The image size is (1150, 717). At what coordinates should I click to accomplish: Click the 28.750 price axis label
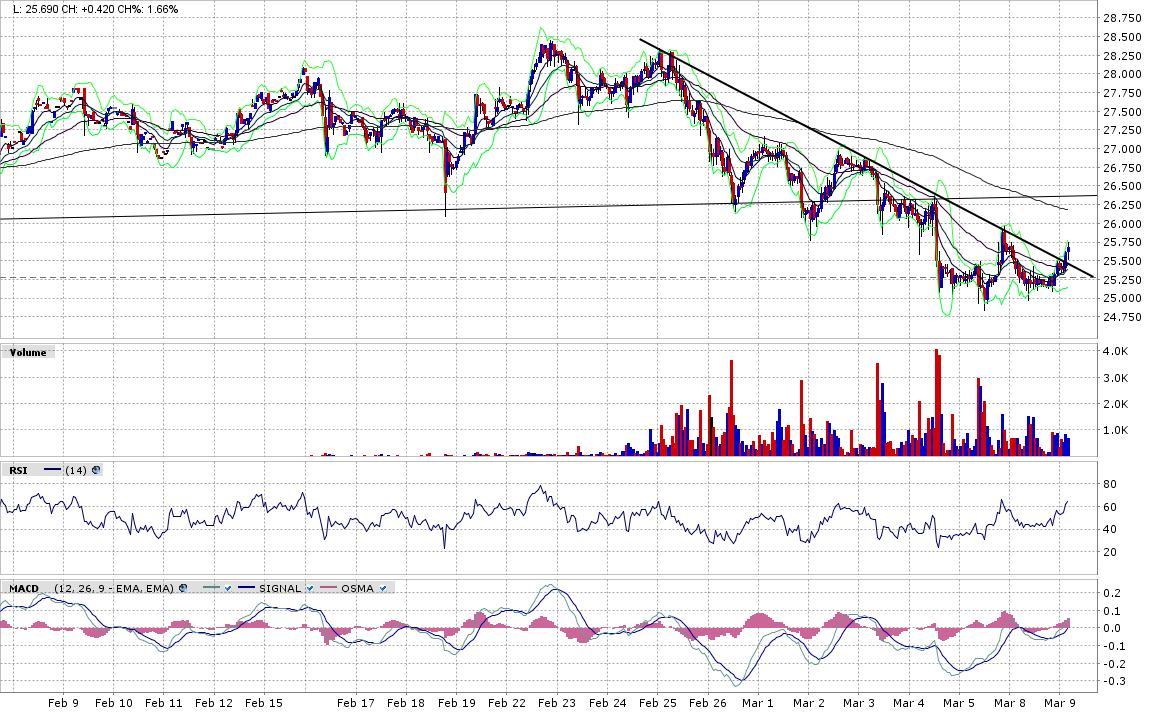[x=1122, y=18]
